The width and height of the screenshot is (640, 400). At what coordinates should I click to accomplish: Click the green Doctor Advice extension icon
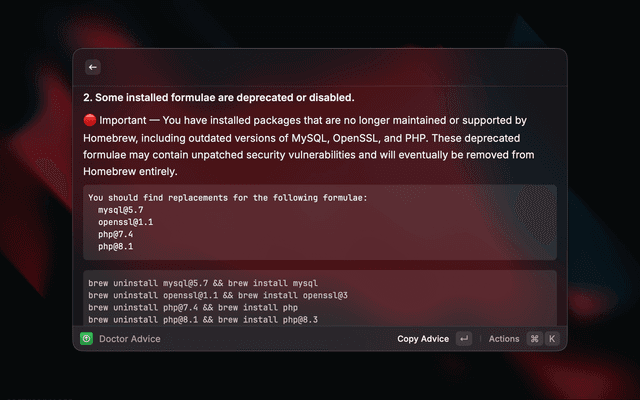coord(86,338)
